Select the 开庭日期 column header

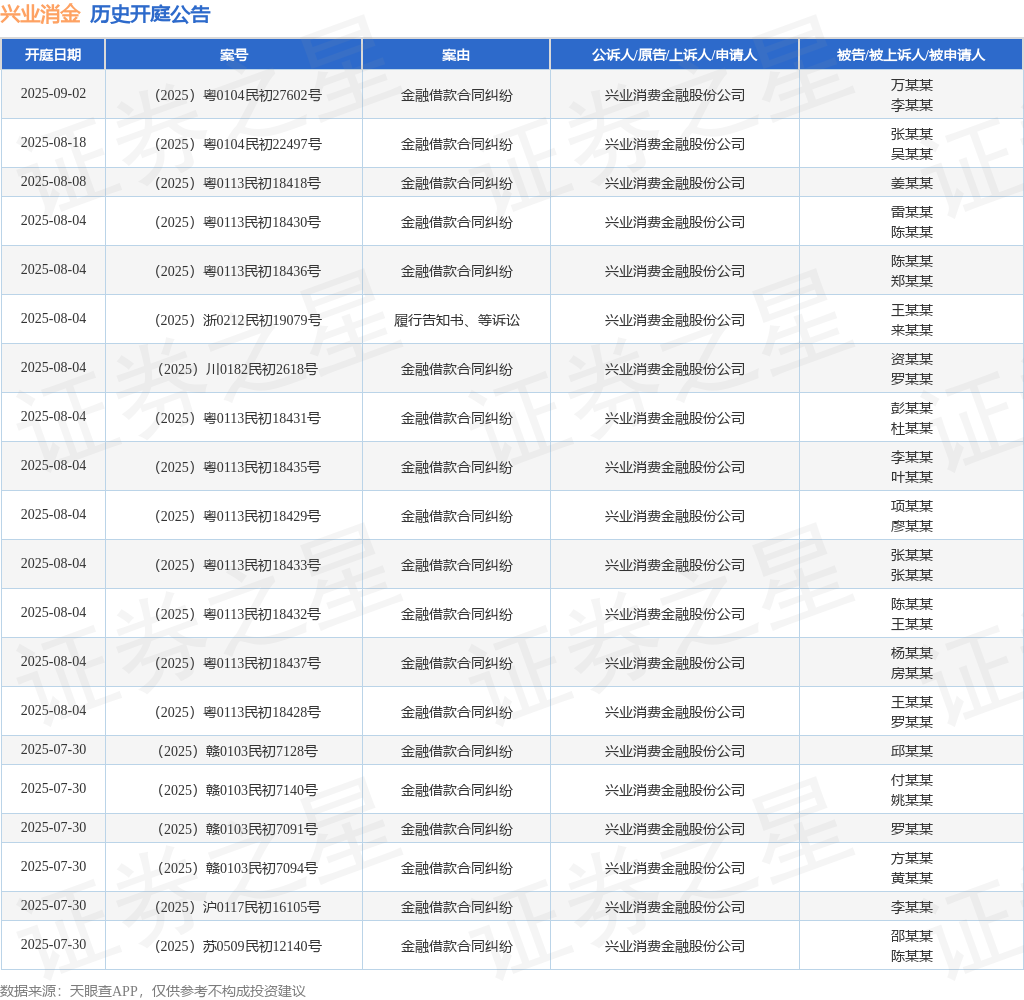53,55
